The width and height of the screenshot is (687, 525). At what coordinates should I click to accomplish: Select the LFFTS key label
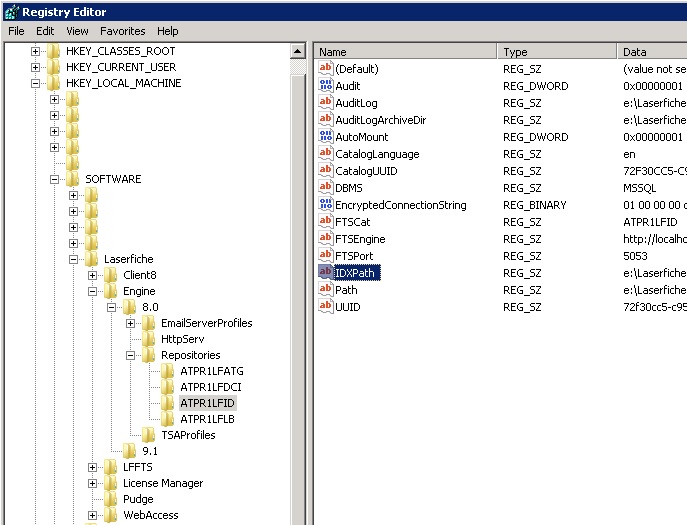click(138, 467)
